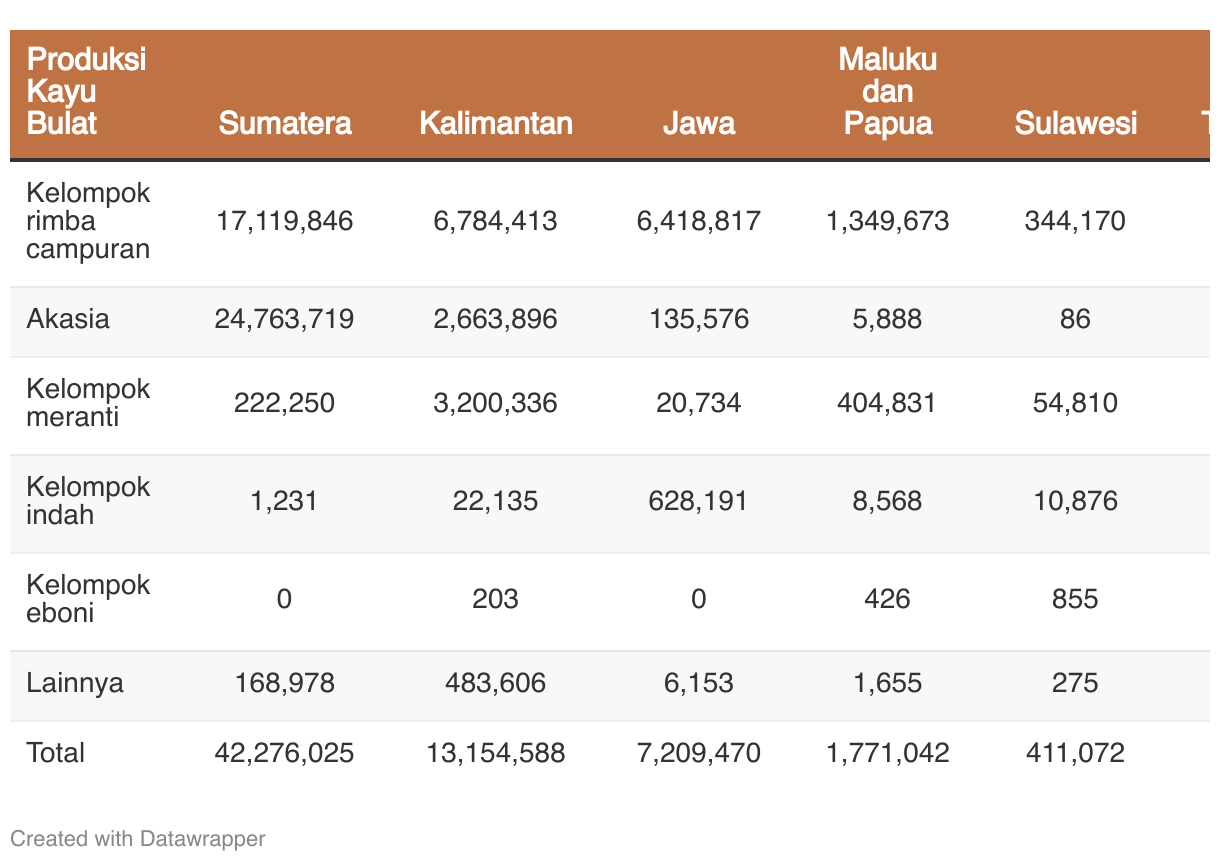Select the Sumatera total 42,276,025

pos(284,753)
